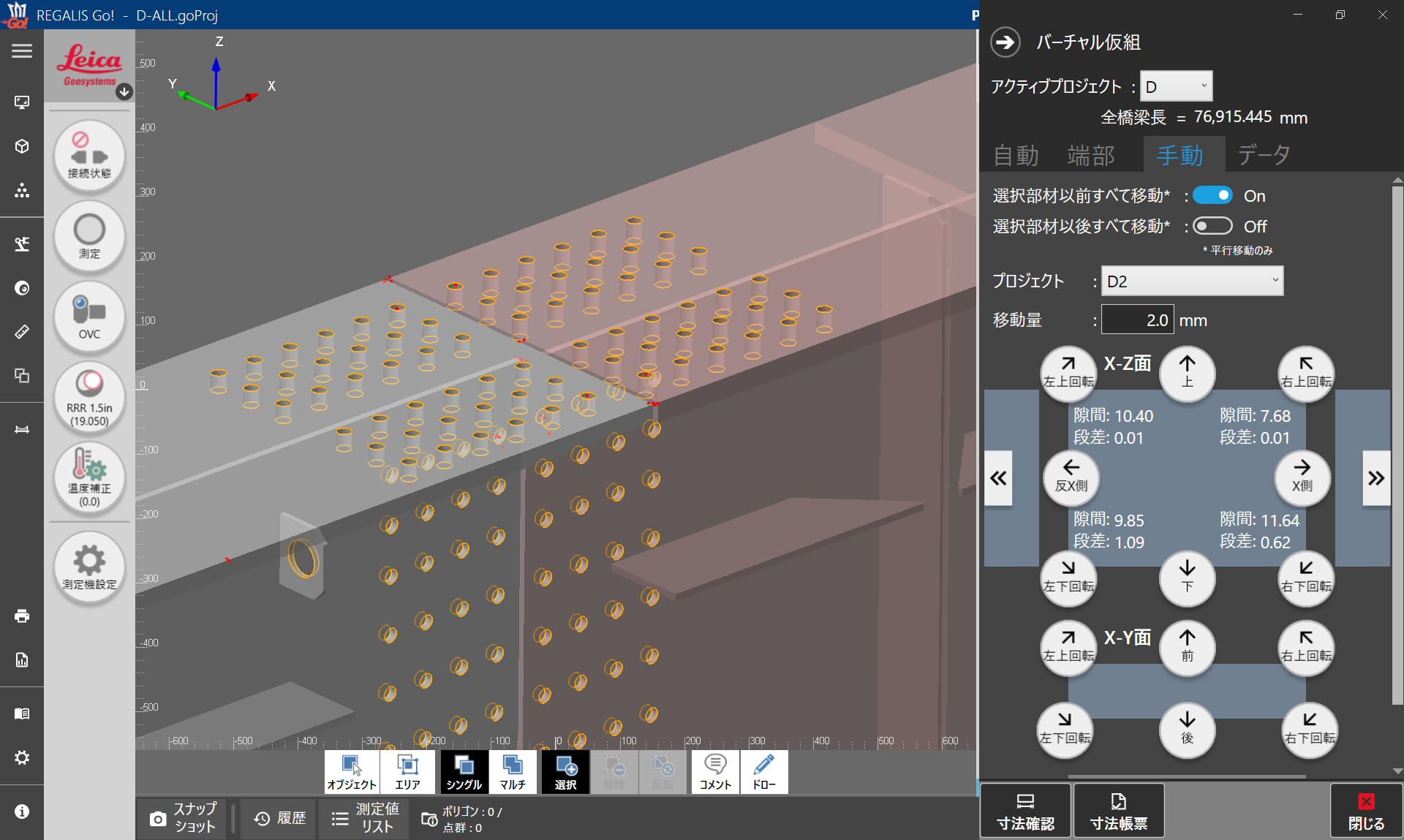This screenshot has height=840, width=1404.
Task: Open the OVC camera tool
Action: click(x=89, y=317)
